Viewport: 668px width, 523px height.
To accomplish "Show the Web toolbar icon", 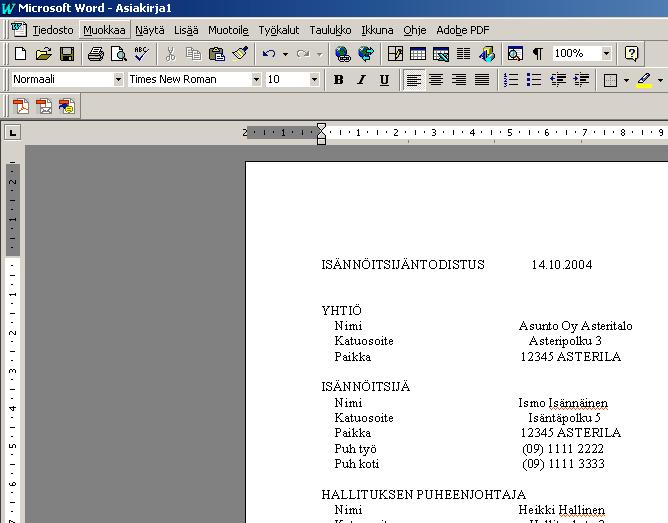I will click(366, 54).
